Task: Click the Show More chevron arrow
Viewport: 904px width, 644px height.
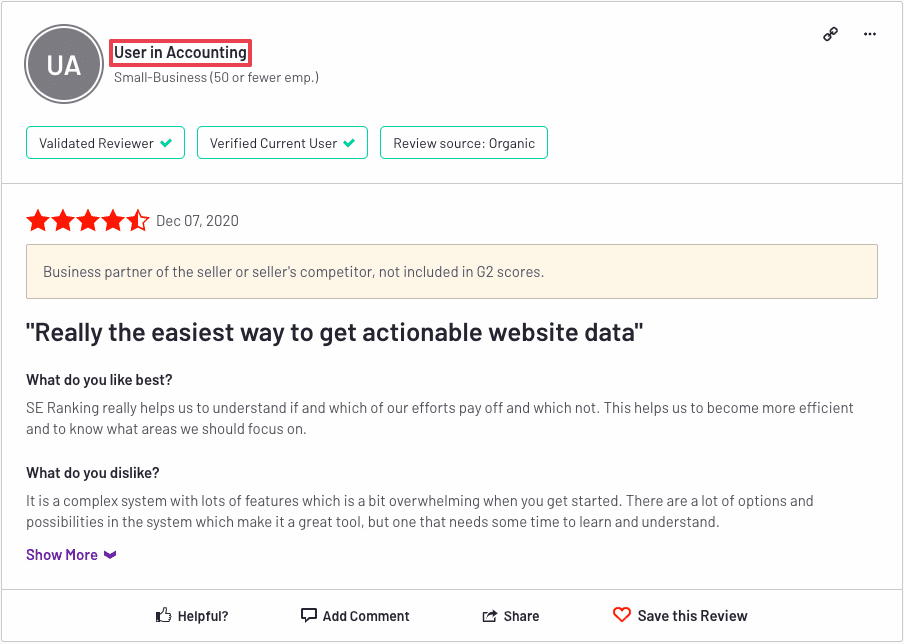Action: 110,555
